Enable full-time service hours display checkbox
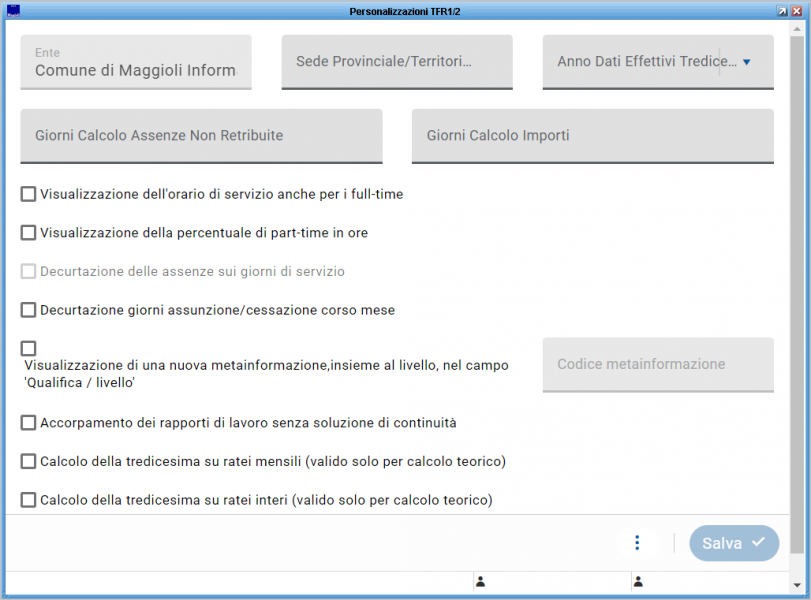 [28, 194]
